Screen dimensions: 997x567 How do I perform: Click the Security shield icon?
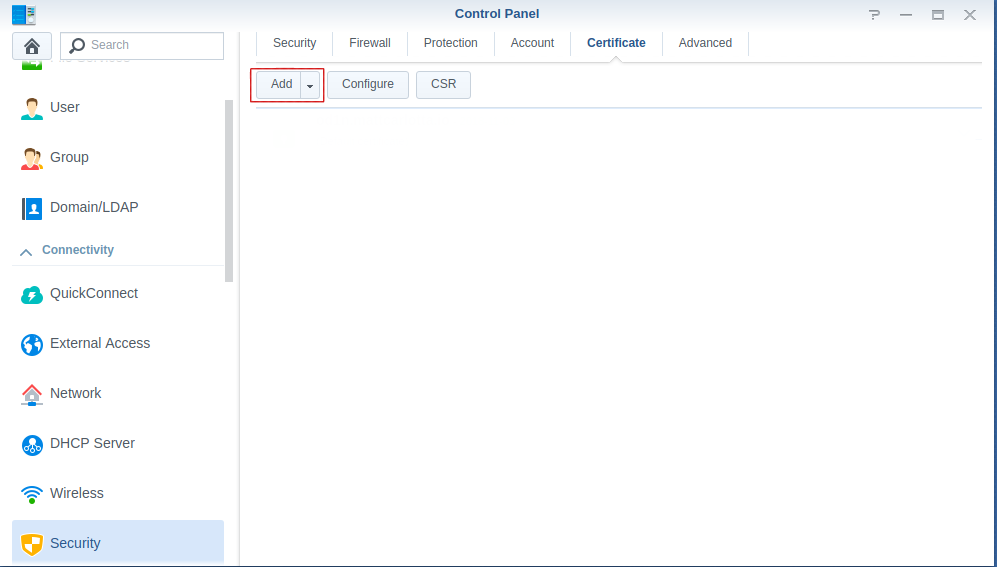[32, 544]
